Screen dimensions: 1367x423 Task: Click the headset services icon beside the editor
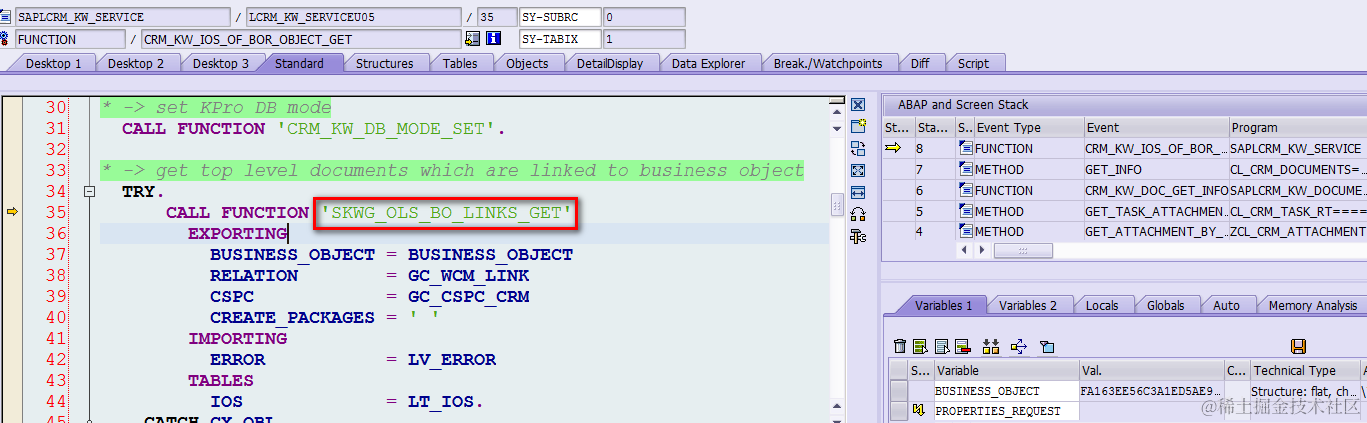pyautogui.click(x=857, y=214)
